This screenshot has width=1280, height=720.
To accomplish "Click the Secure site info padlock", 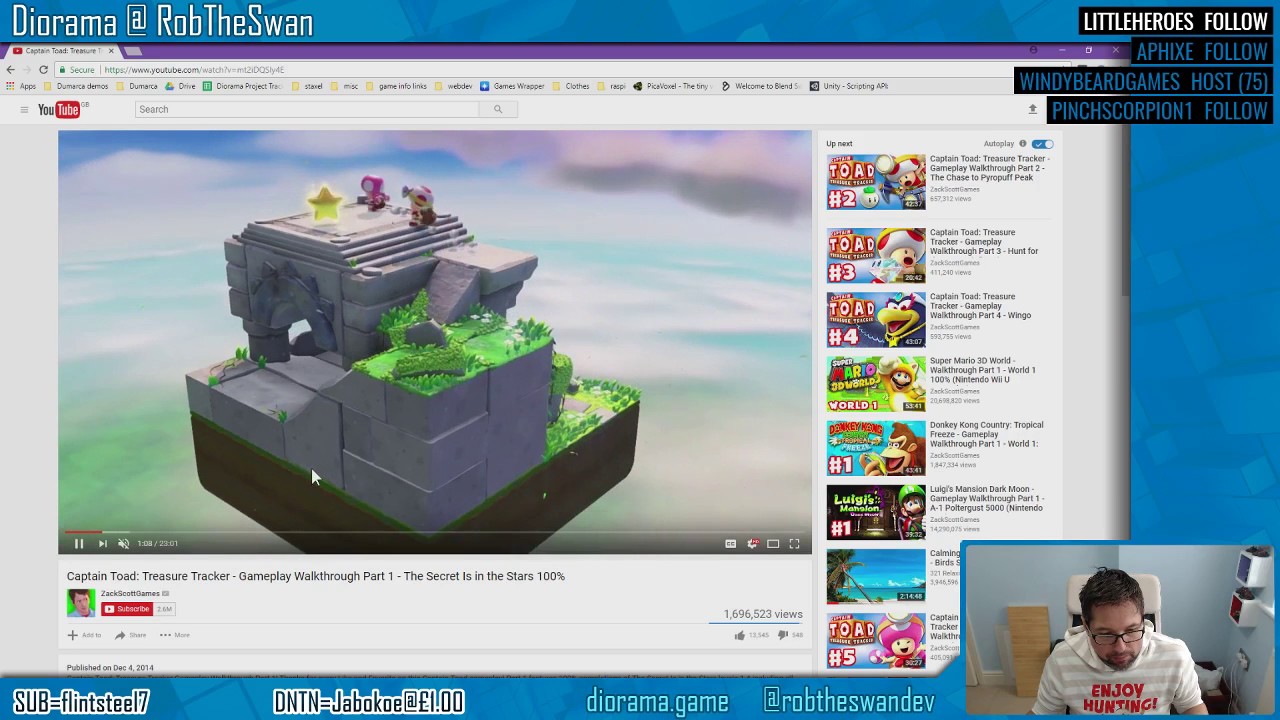I will click(x=77, y=70).
